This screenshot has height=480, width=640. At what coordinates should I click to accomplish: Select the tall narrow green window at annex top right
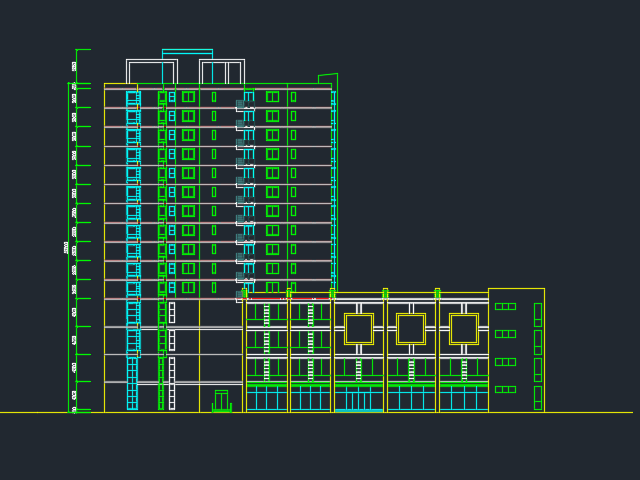click(x=538, y=314)
